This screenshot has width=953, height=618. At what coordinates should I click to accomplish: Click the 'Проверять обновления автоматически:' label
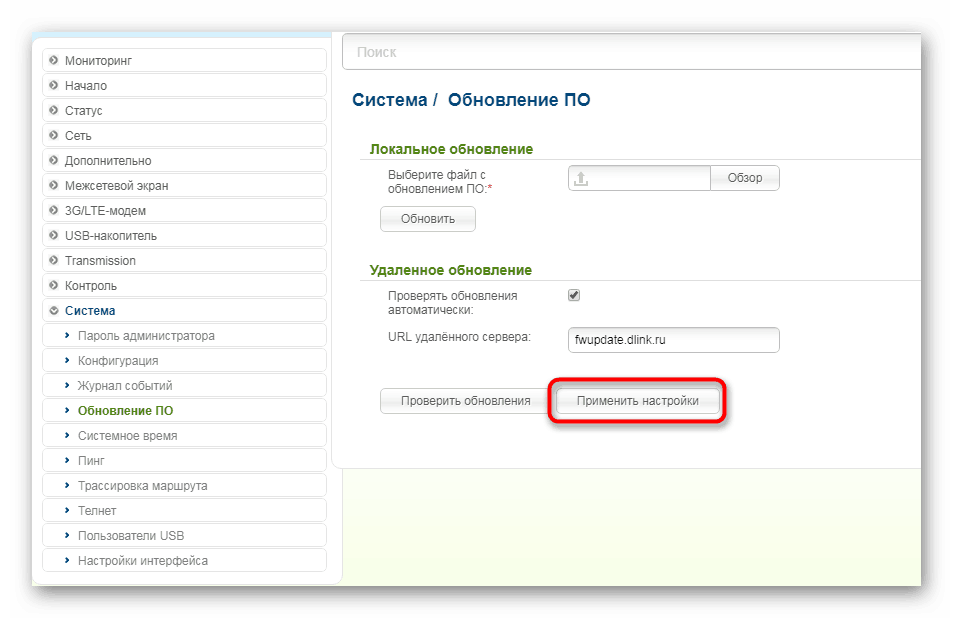pyautogui.click(x=452, y=303)
